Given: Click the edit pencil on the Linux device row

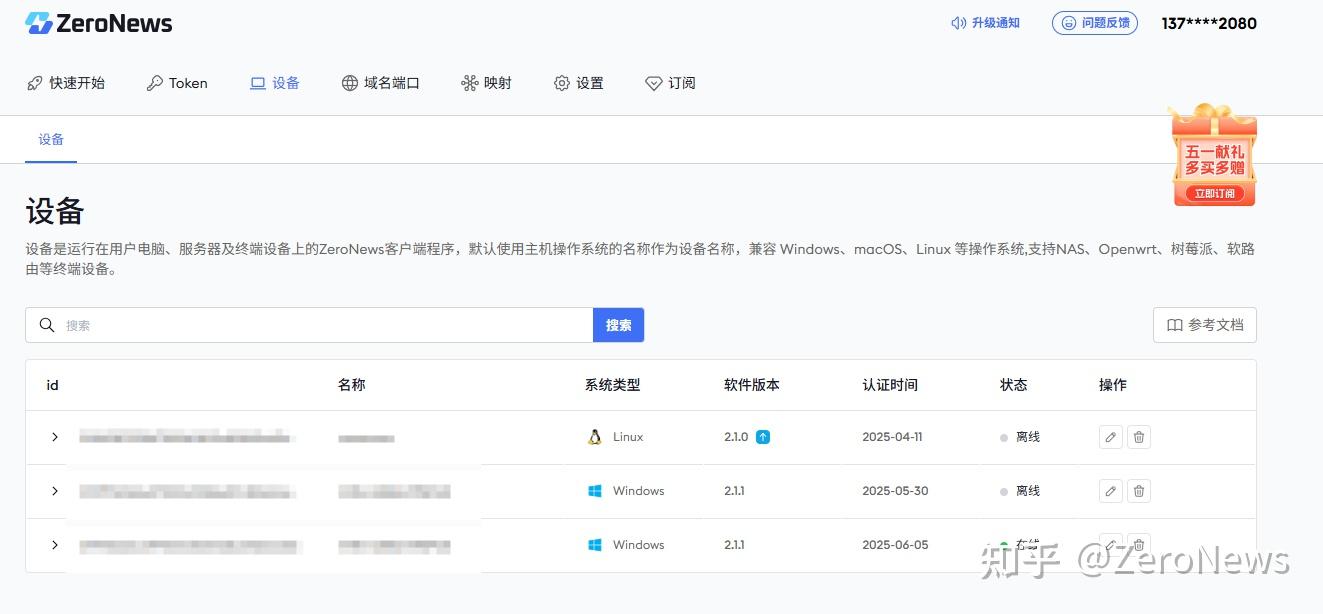Looking at the screenshot, I should click(1110, 437).
